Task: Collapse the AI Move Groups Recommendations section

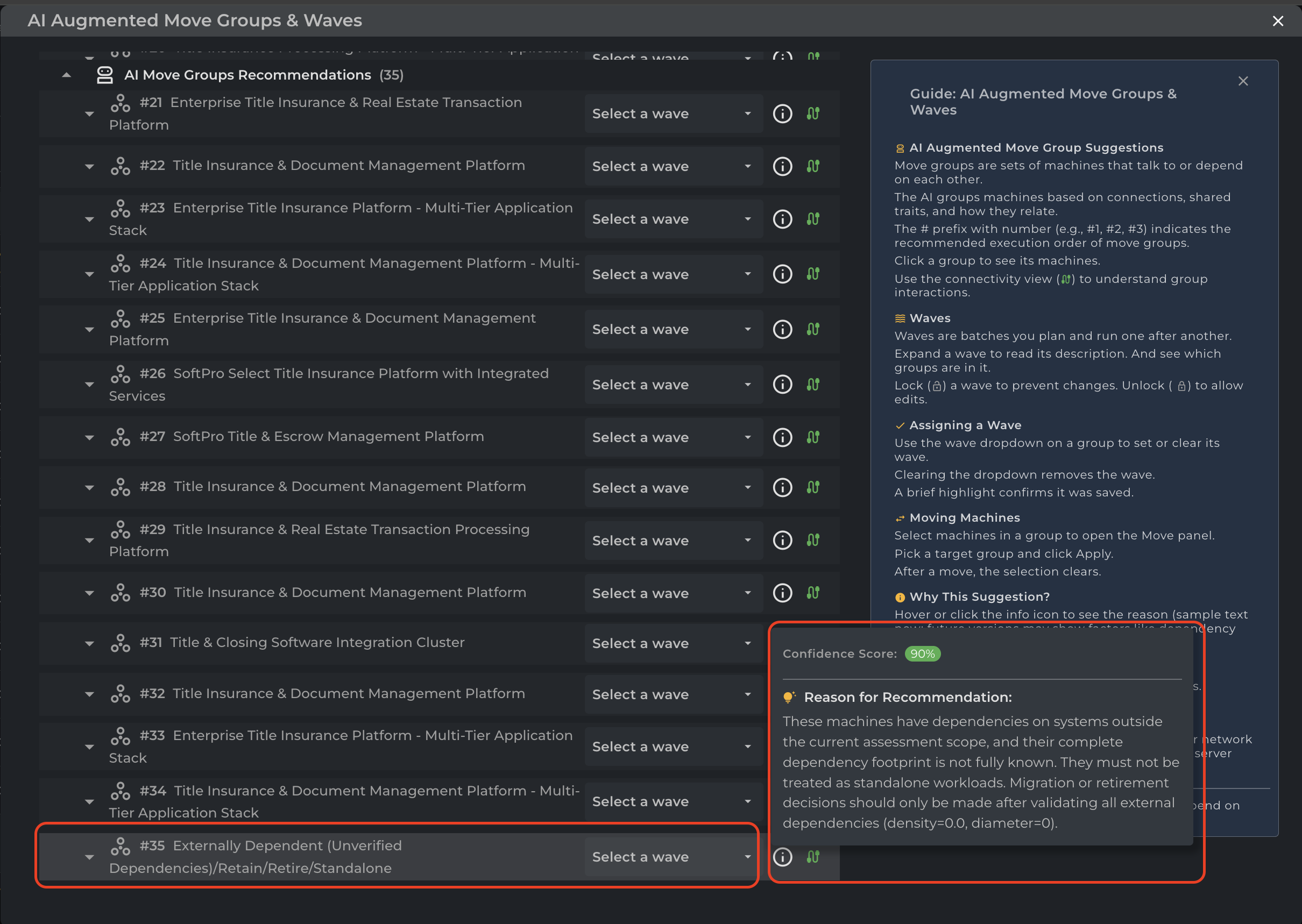Action: point(67,75)
